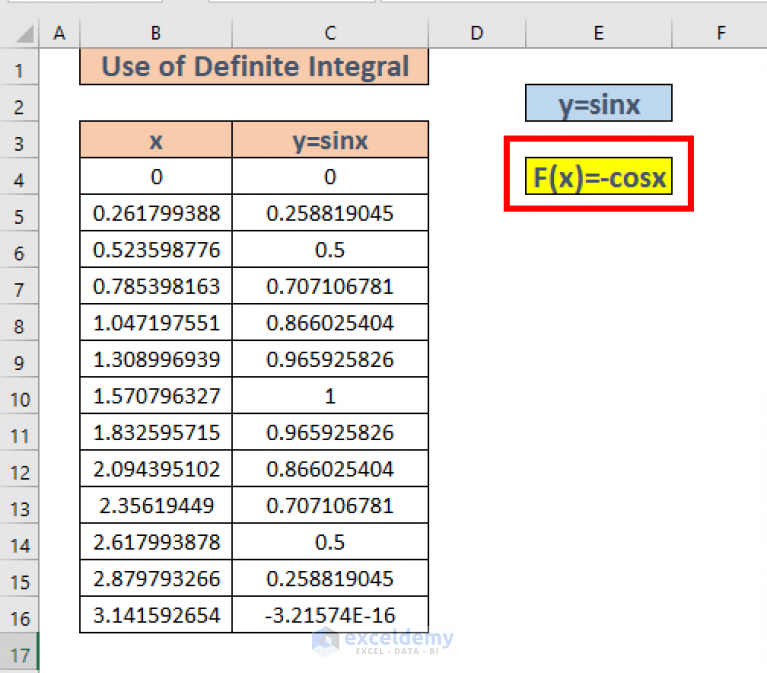Click the blue y=sinx cell in column E
The image size is (767, 673).
598,104
